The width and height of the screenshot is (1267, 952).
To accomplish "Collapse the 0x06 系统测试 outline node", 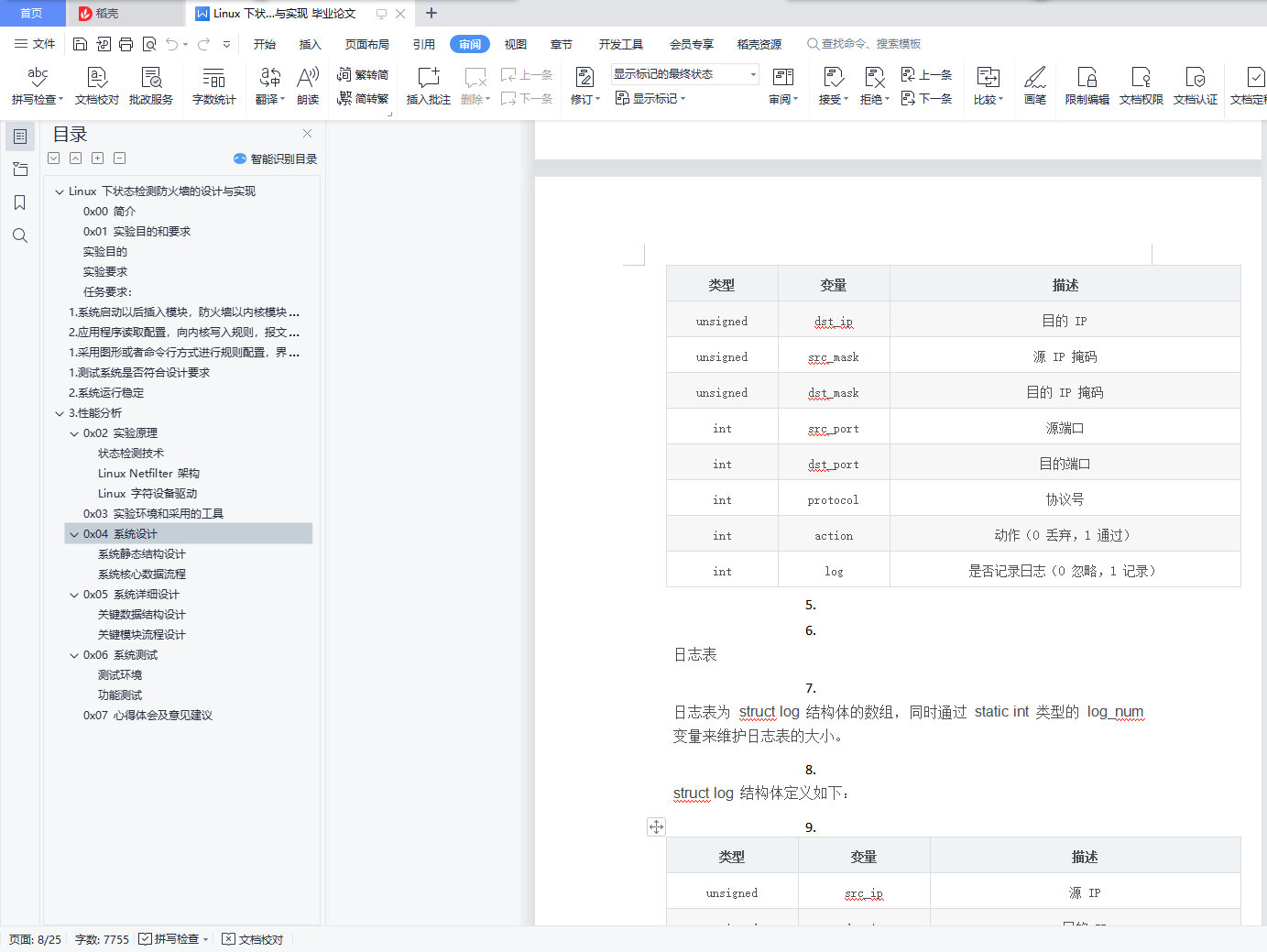I will pyautogui.click(x=74, y=655).
